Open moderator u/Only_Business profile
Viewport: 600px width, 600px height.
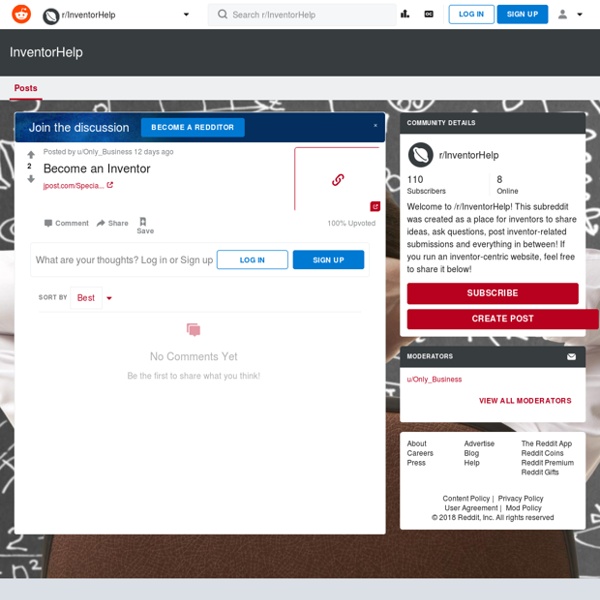pyautogui.click(x=434, y=379)
